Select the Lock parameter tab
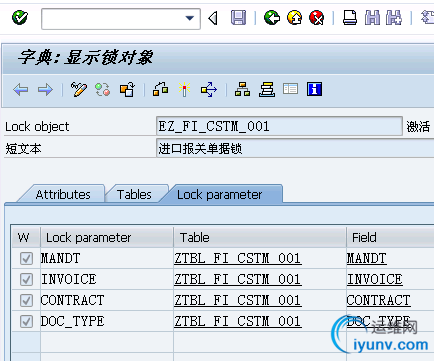This screenshot has height=361, width=434. point(220,194)
